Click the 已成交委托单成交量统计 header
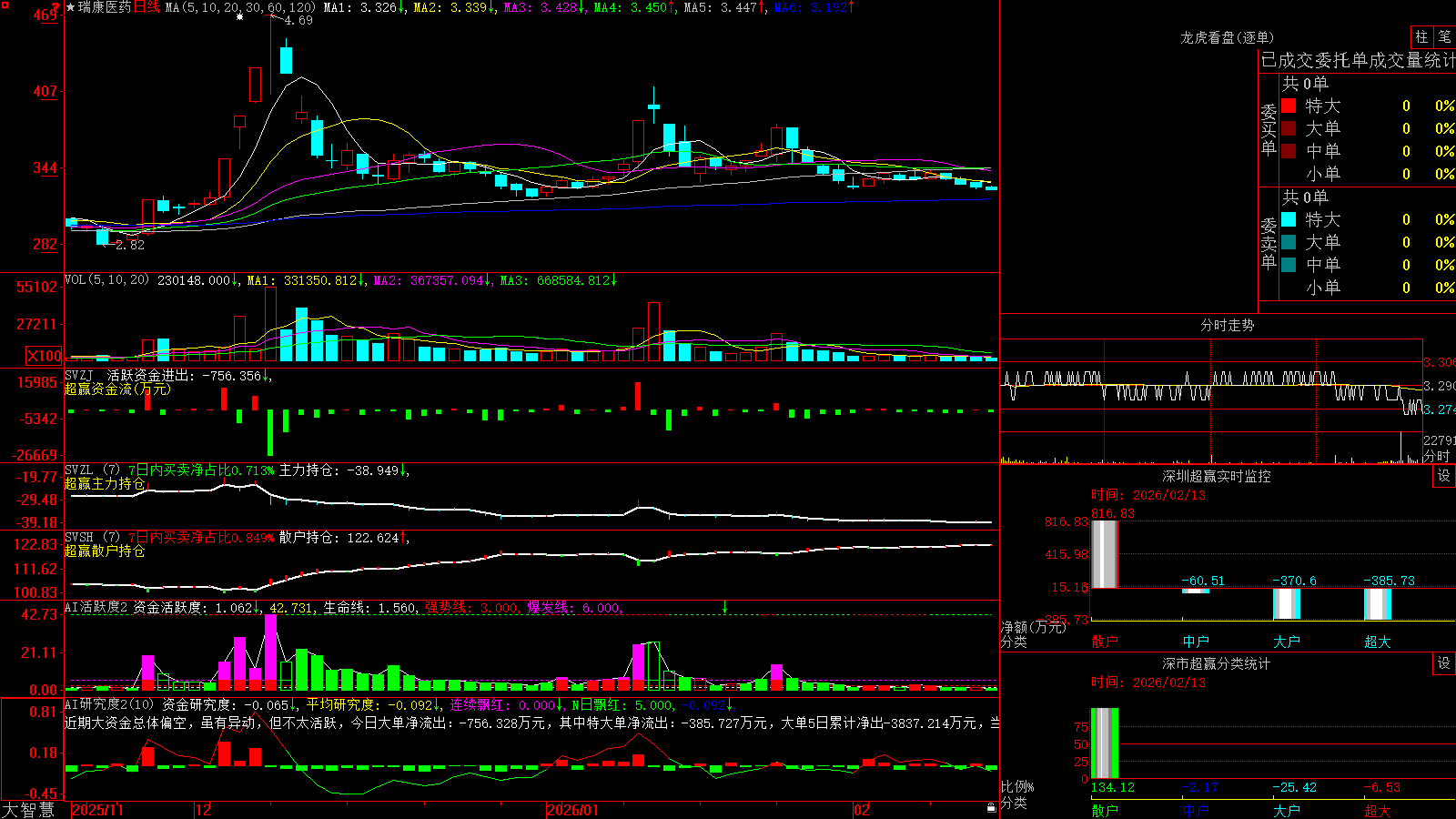1456x819 pixels. (1358, 60)
